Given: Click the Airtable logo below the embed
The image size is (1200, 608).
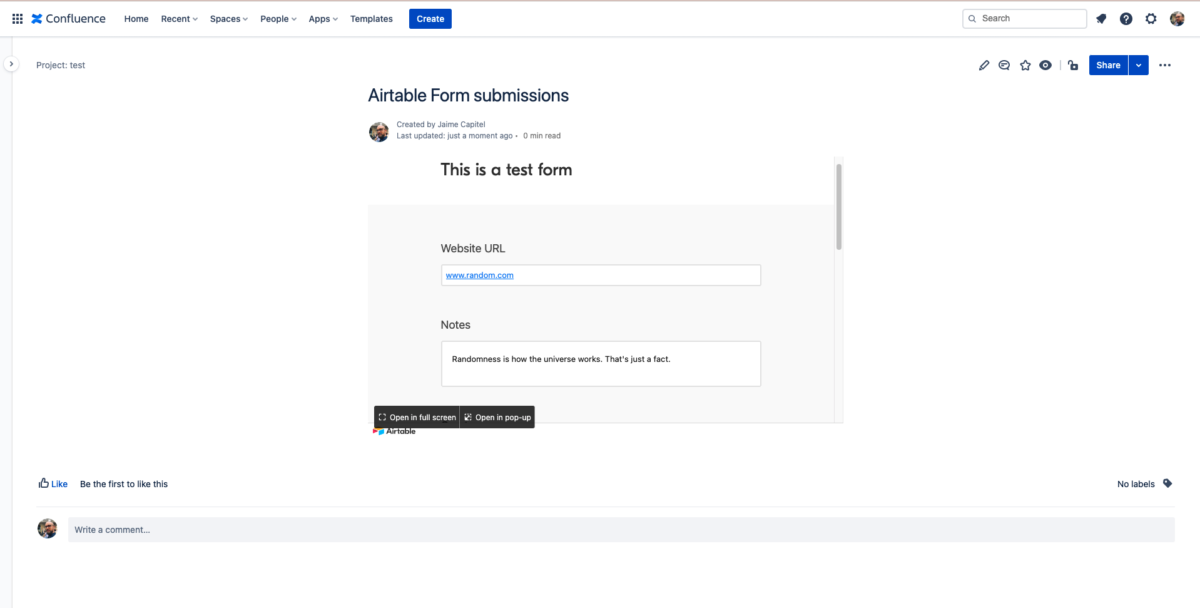Looking at the screenshot, I should (x=394, y=431).
